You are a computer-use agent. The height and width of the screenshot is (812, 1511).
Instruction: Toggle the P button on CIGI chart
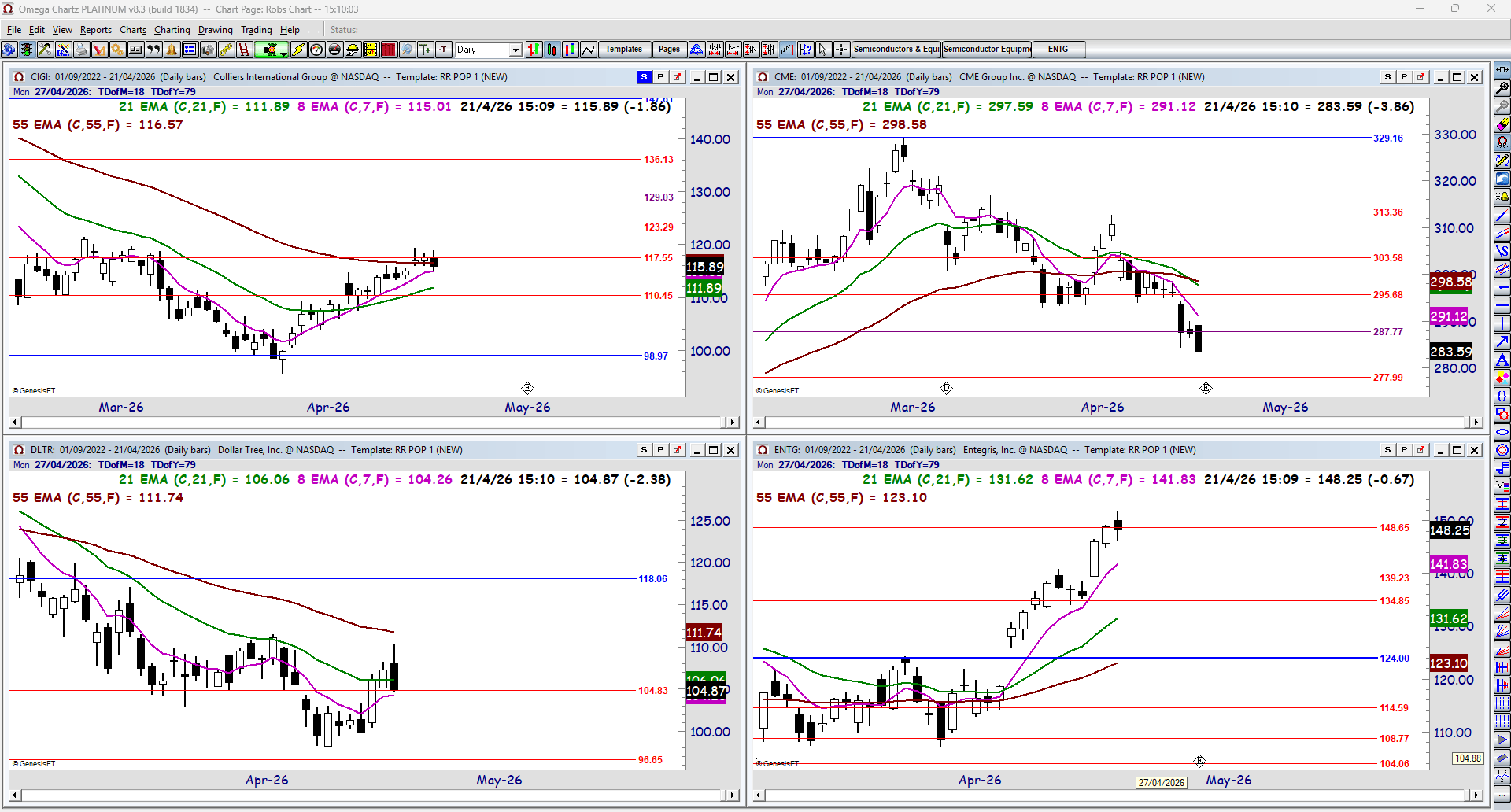tap(661, 77)
